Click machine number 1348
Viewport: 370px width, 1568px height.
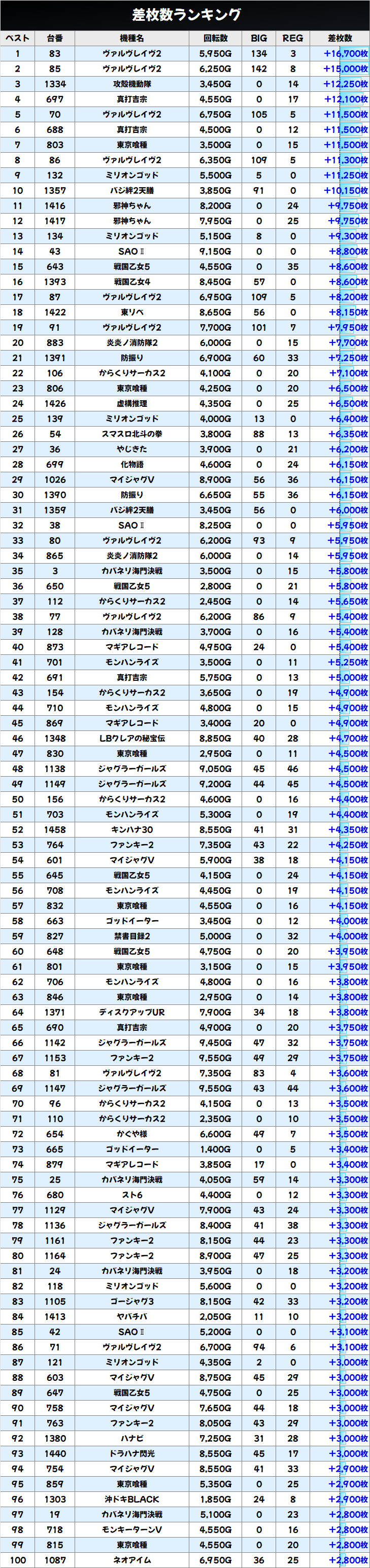tap(55, 739)
